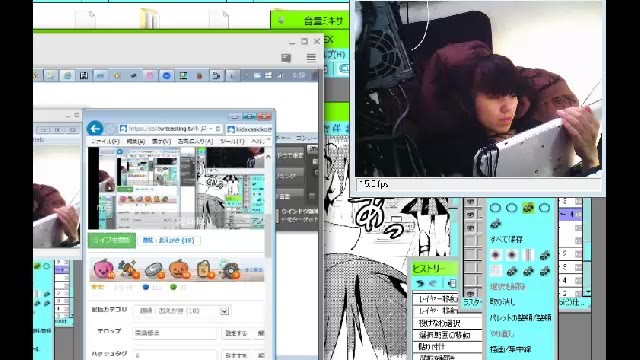Click layer list scroll-down arrow

click(x=587, y=291)
